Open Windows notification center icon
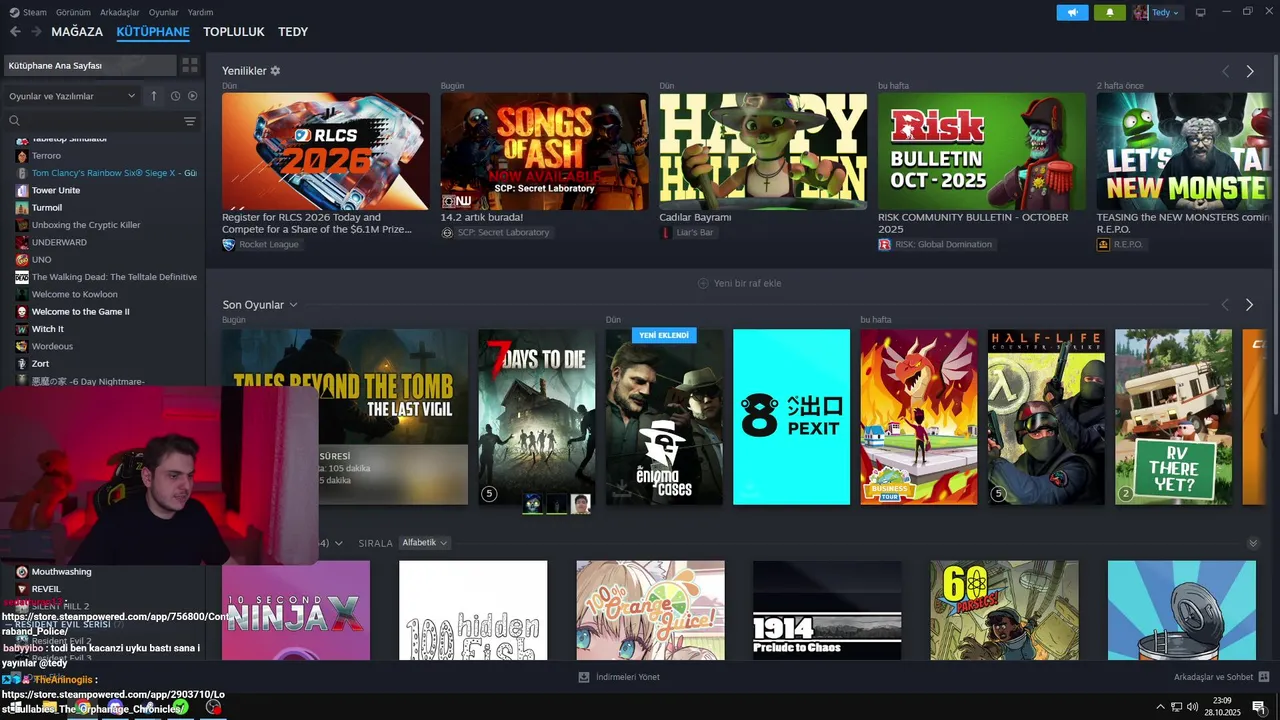 coord(1259,707)
